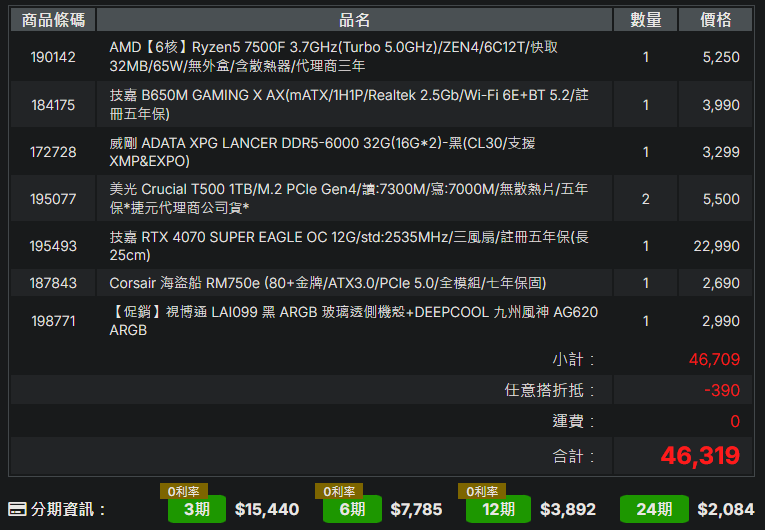Click product code 195077
Viewport: 765px width, 530px height.
point(53,199)
